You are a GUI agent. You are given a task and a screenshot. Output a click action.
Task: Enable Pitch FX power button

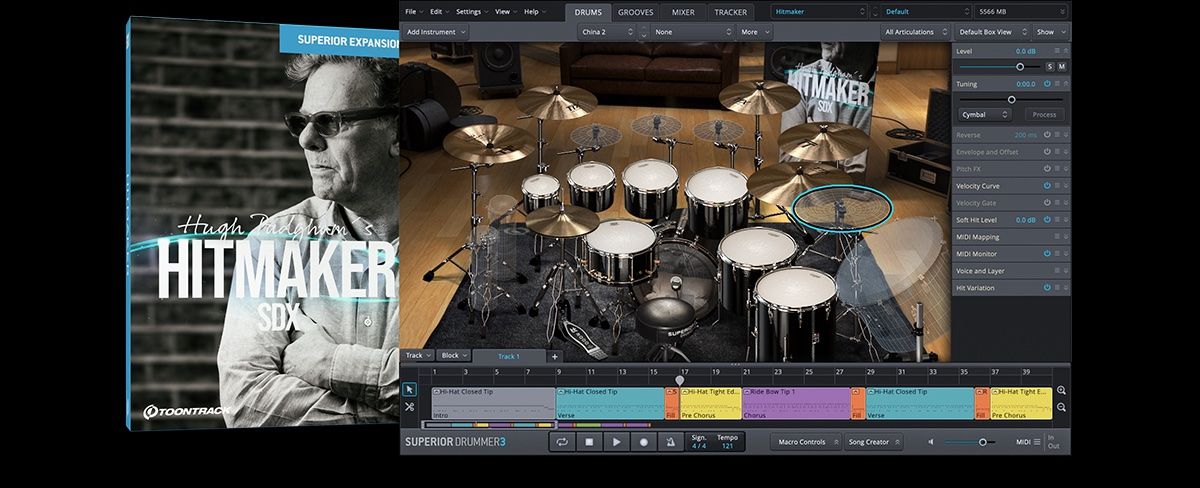click(1047, 169)
